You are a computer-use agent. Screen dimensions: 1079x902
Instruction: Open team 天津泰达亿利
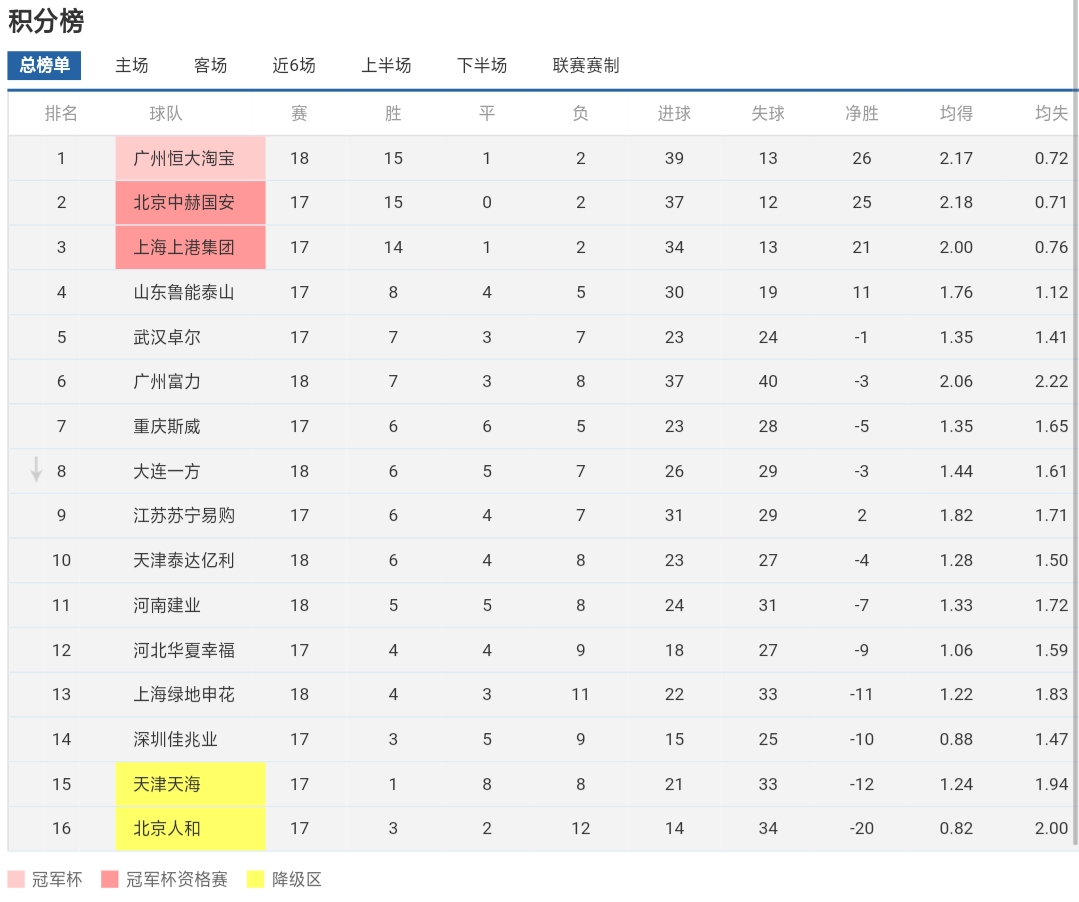pos(184,560)
